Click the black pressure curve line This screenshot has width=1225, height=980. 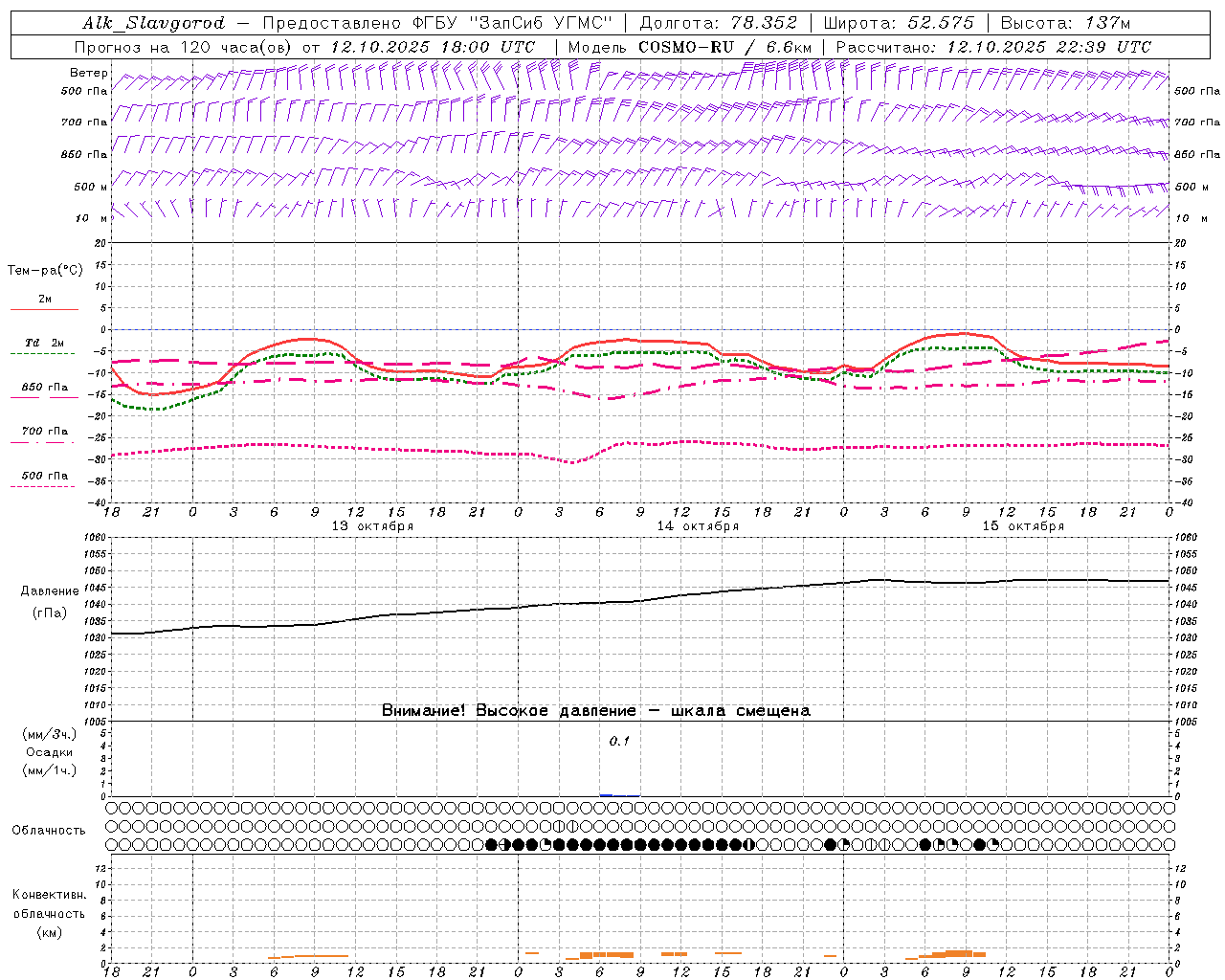point(639,602)
